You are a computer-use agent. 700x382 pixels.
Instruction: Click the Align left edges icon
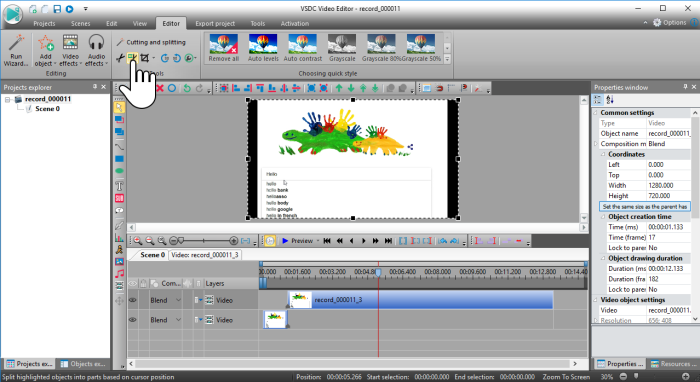coord(236,88)
